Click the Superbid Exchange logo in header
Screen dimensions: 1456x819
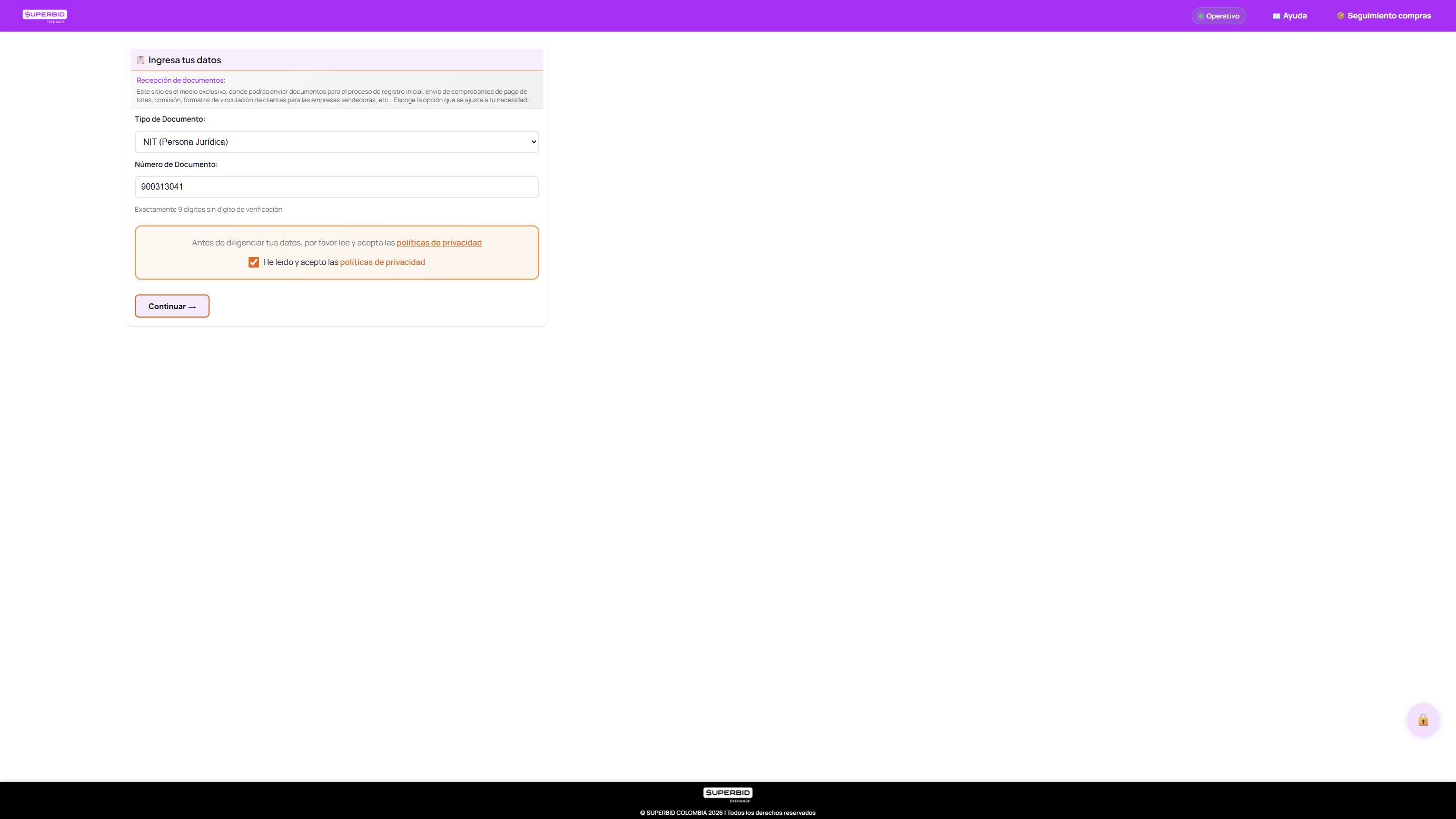pos(45,16)
